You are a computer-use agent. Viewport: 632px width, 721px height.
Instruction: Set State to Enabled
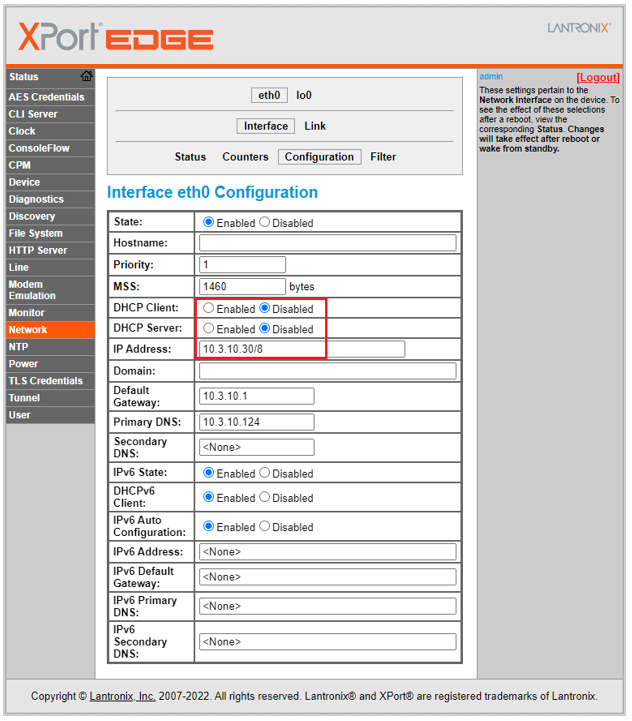tap(208, 222)
